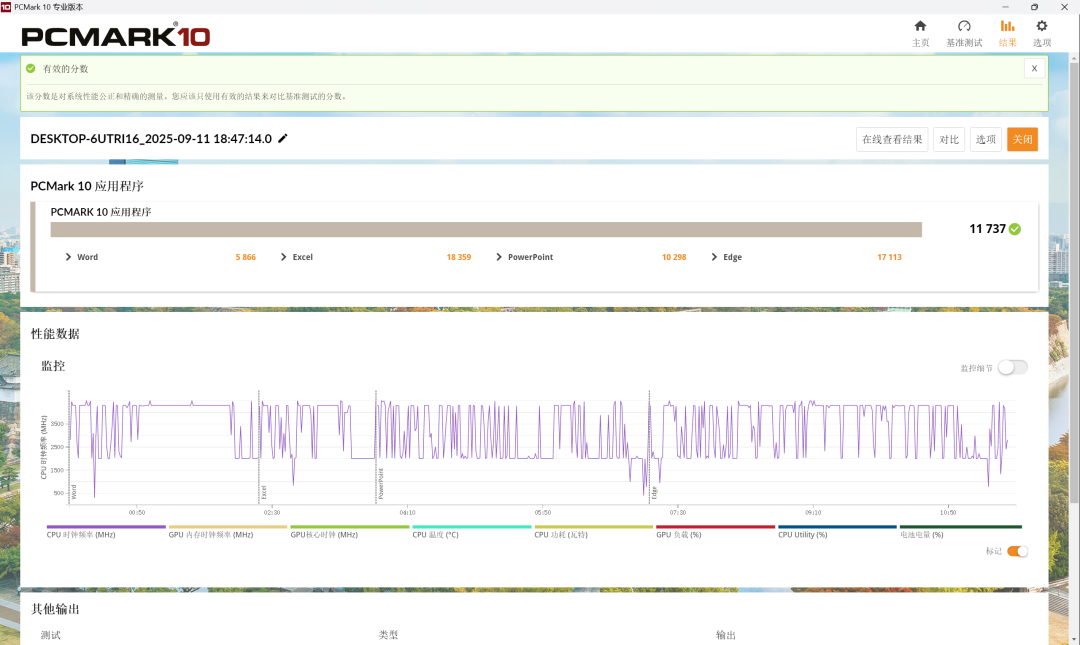Click the pencil icon to rename result
Image resolution: width=1080 pixels, height=645 pixels.
[282, 139]
